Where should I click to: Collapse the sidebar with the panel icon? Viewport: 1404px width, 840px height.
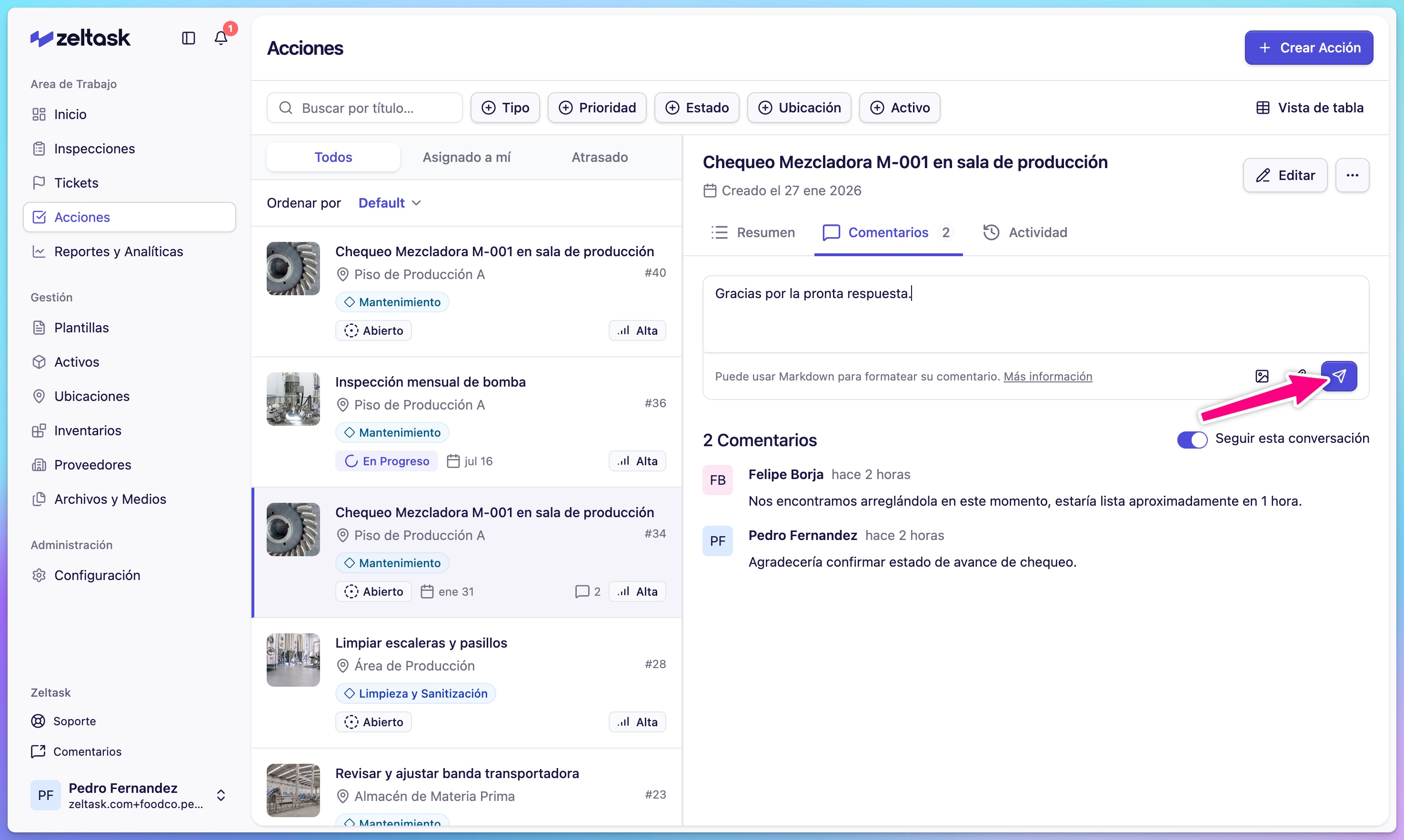pyautogui.click(x=189, y=38)
